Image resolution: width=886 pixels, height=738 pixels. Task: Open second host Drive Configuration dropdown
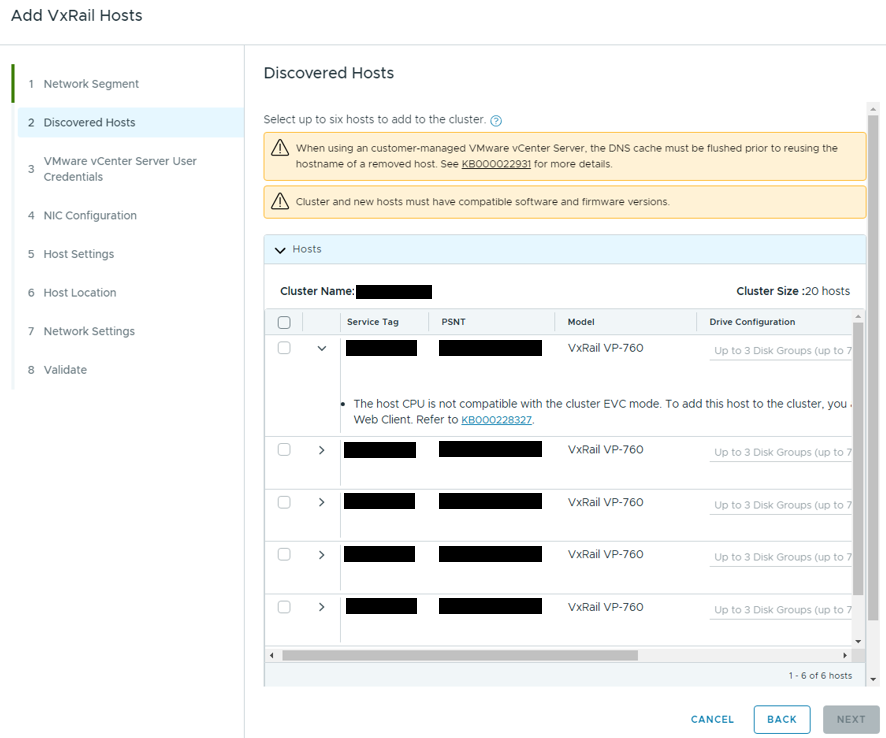[780, 453]
